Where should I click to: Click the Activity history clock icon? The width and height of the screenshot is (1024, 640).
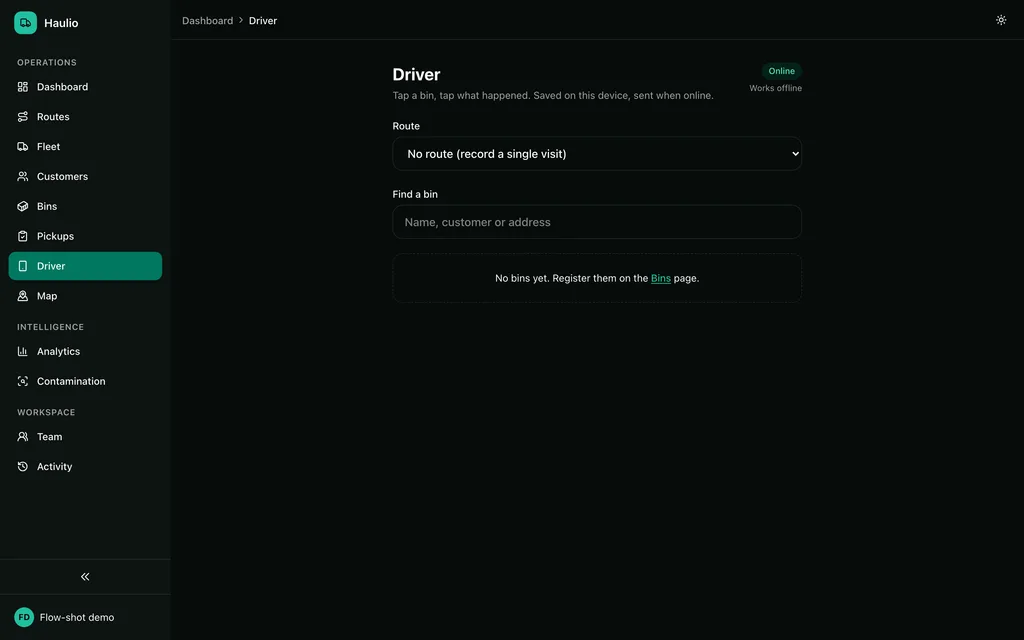[23, 467]
